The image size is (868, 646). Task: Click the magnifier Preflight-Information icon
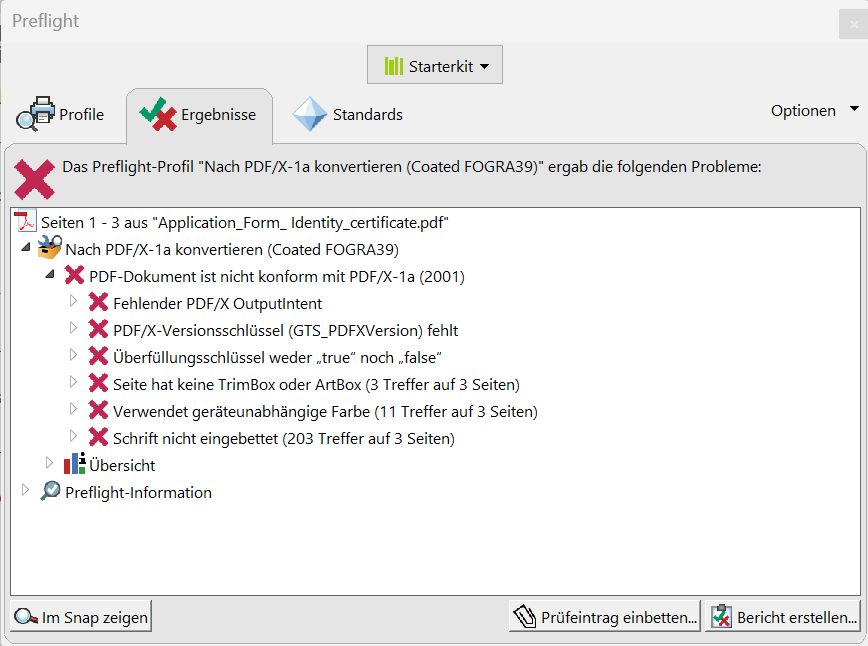[x=50, y=490]
